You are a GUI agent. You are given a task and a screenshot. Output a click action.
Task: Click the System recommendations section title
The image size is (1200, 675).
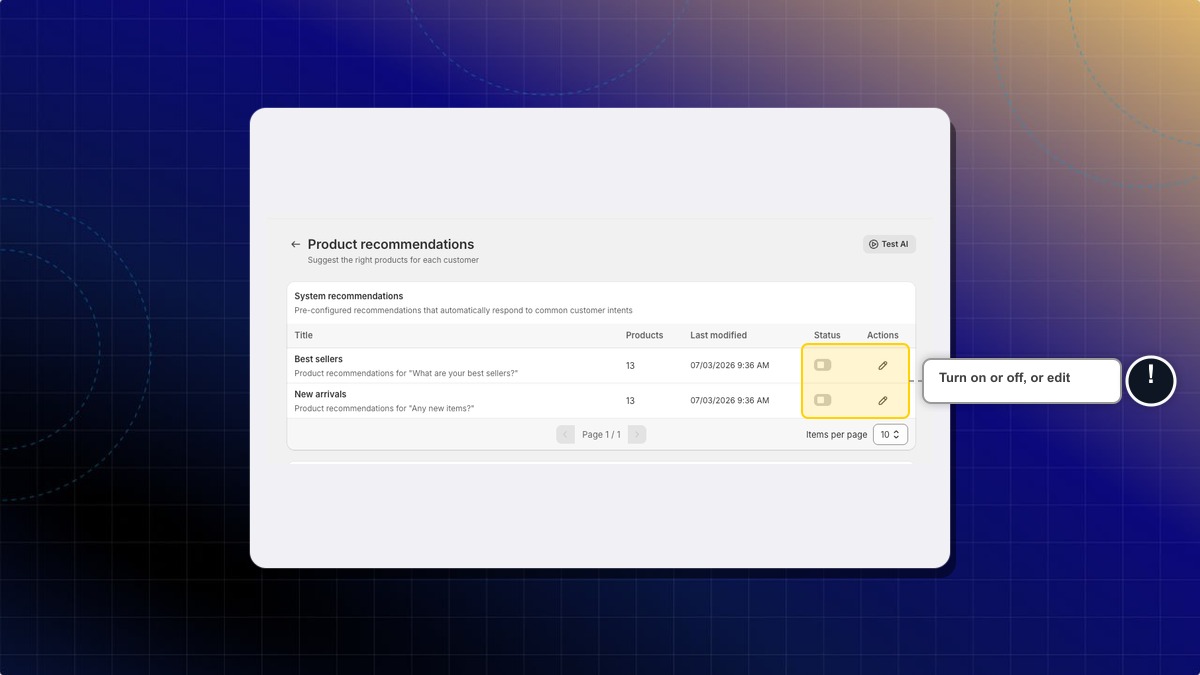tap(349, 296)
